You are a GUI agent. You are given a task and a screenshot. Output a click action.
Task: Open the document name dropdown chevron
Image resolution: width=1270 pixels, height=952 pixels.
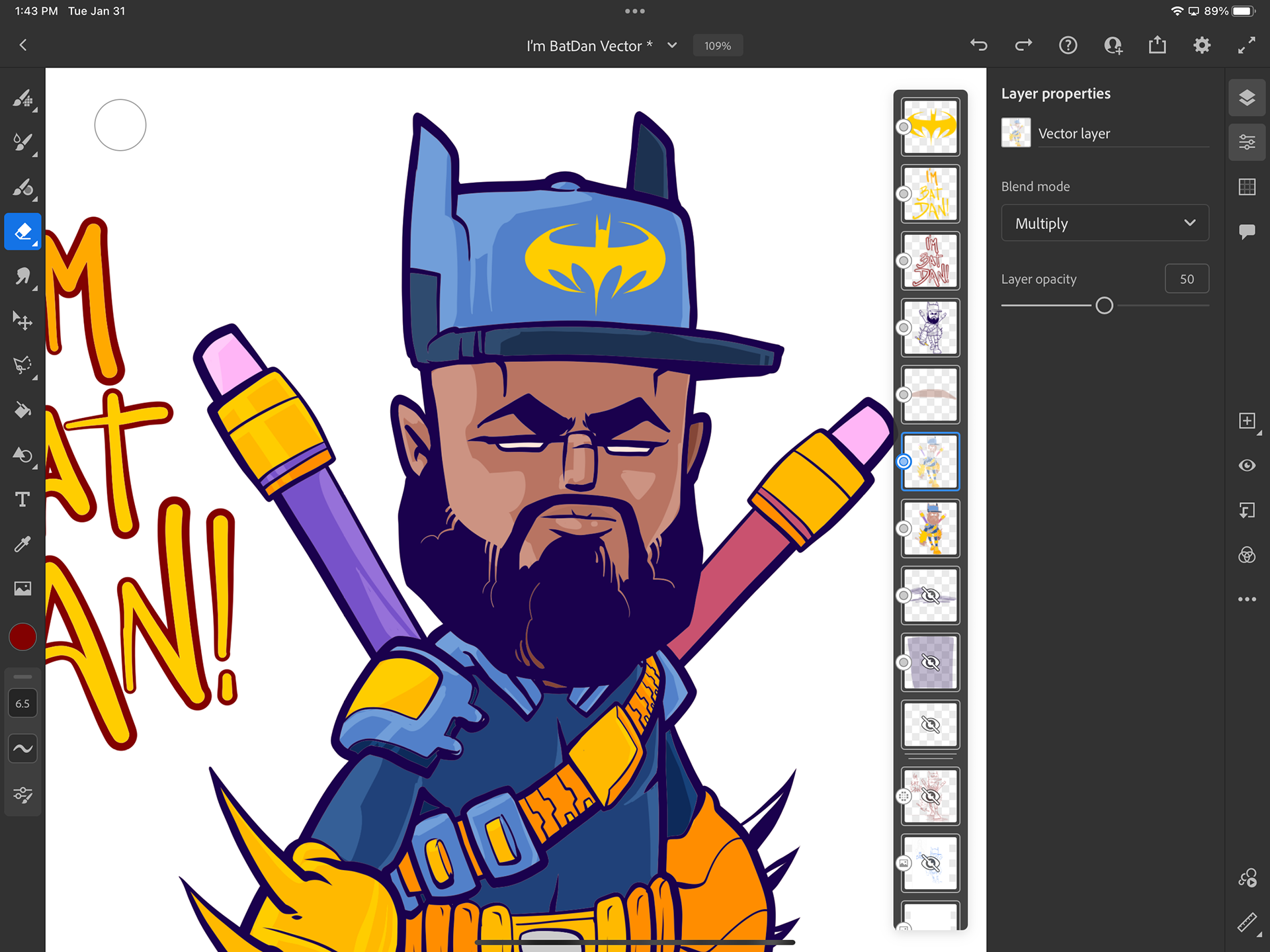672,46
